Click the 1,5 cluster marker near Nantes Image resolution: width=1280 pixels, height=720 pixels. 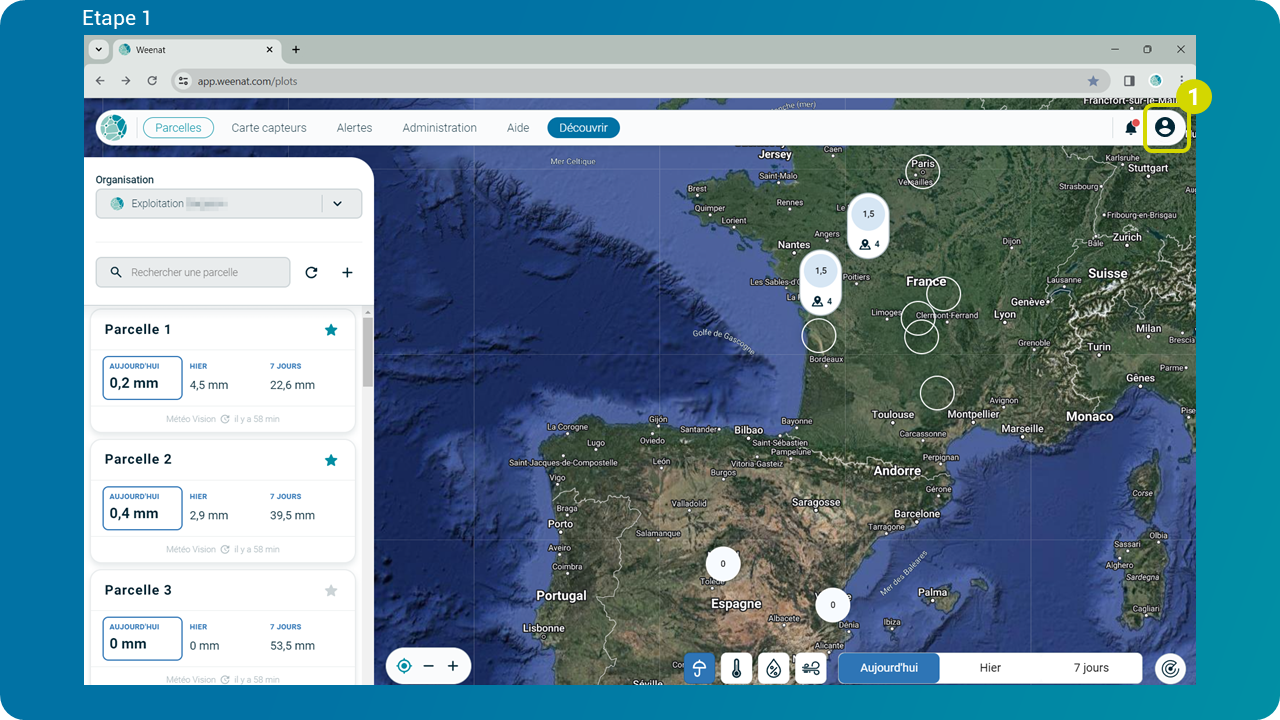[821, 282]
